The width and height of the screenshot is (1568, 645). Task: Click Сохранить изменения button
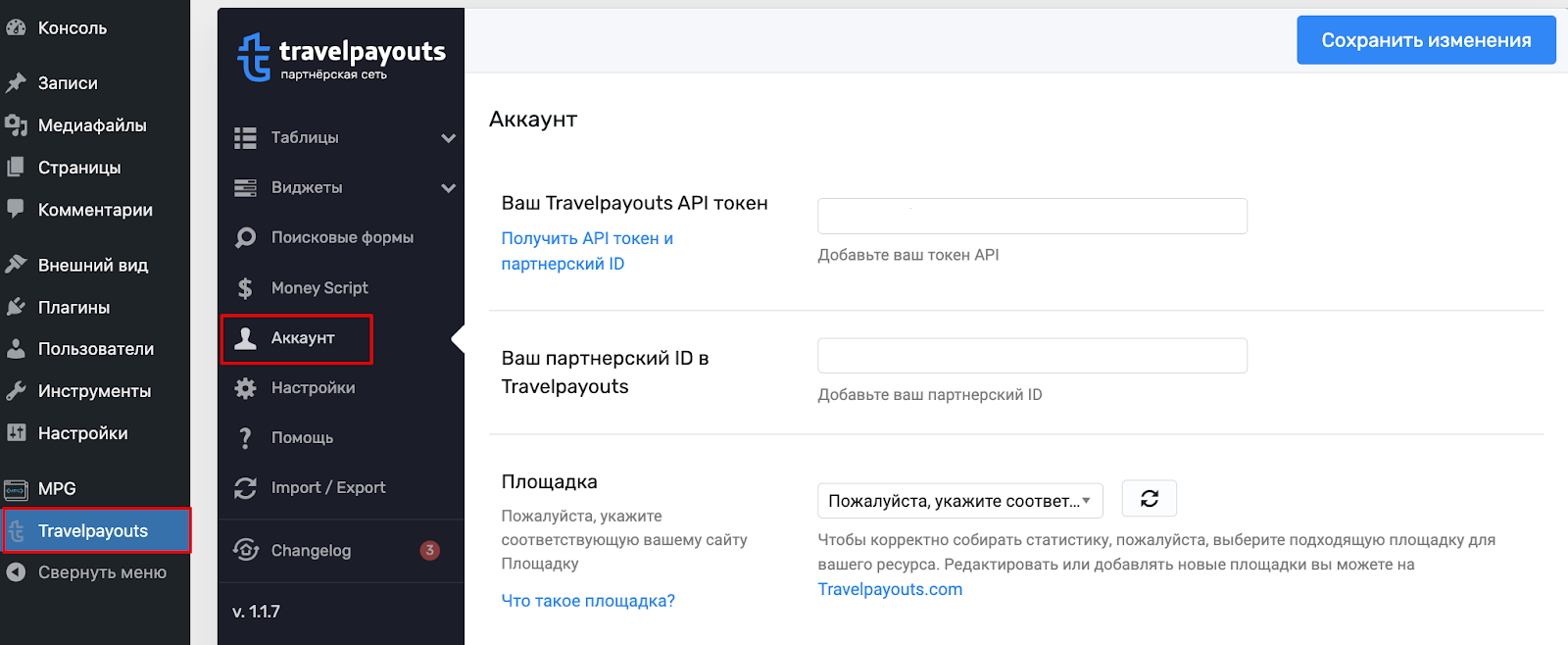coord(1426,40)
